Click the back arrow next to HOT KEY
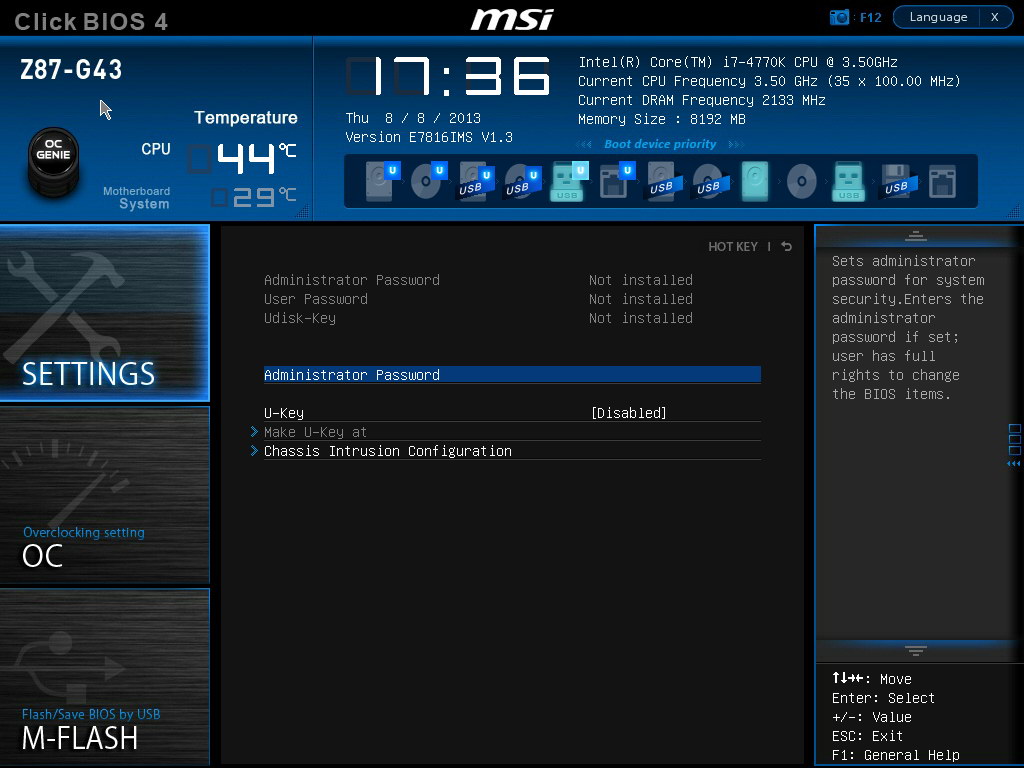Image resolution: width=1024 pixels, height=768 pixels. (786, 246)
